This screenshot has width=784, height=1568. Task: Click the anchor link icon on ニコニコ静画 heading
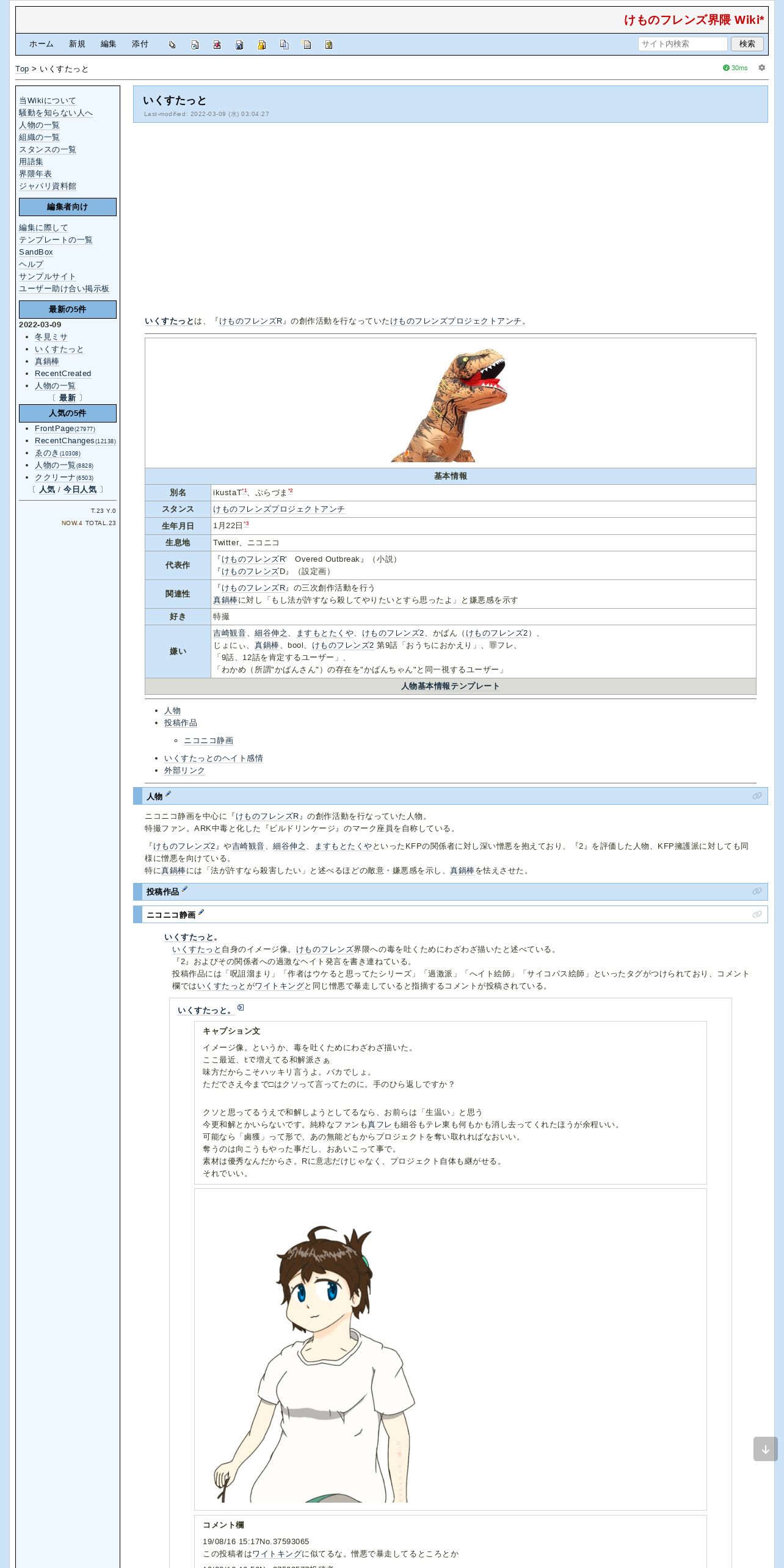click(757, 914)
